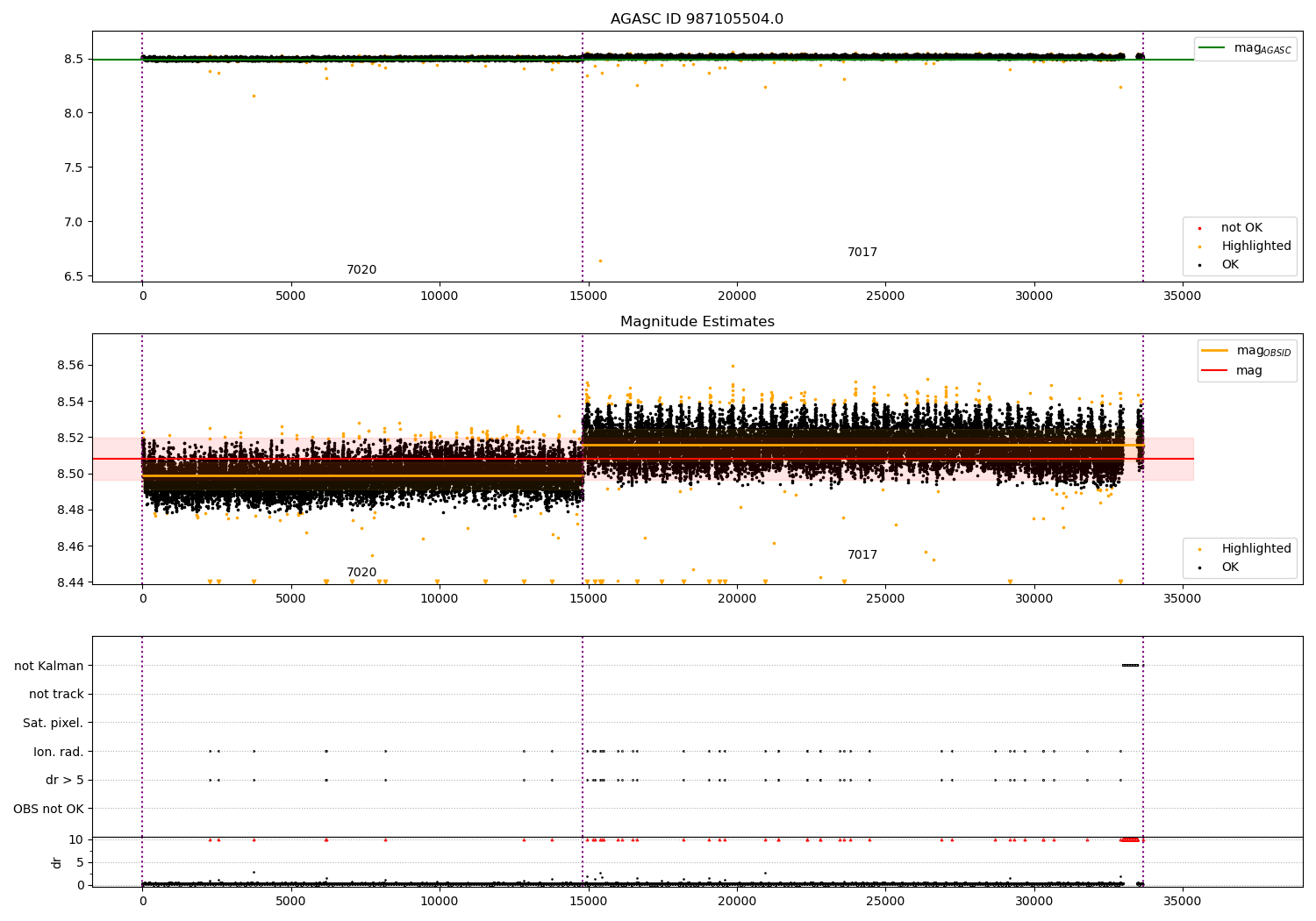Click the 'Sat. pixel.' row label
This screenshot has width=1316, height=921.
54,724
